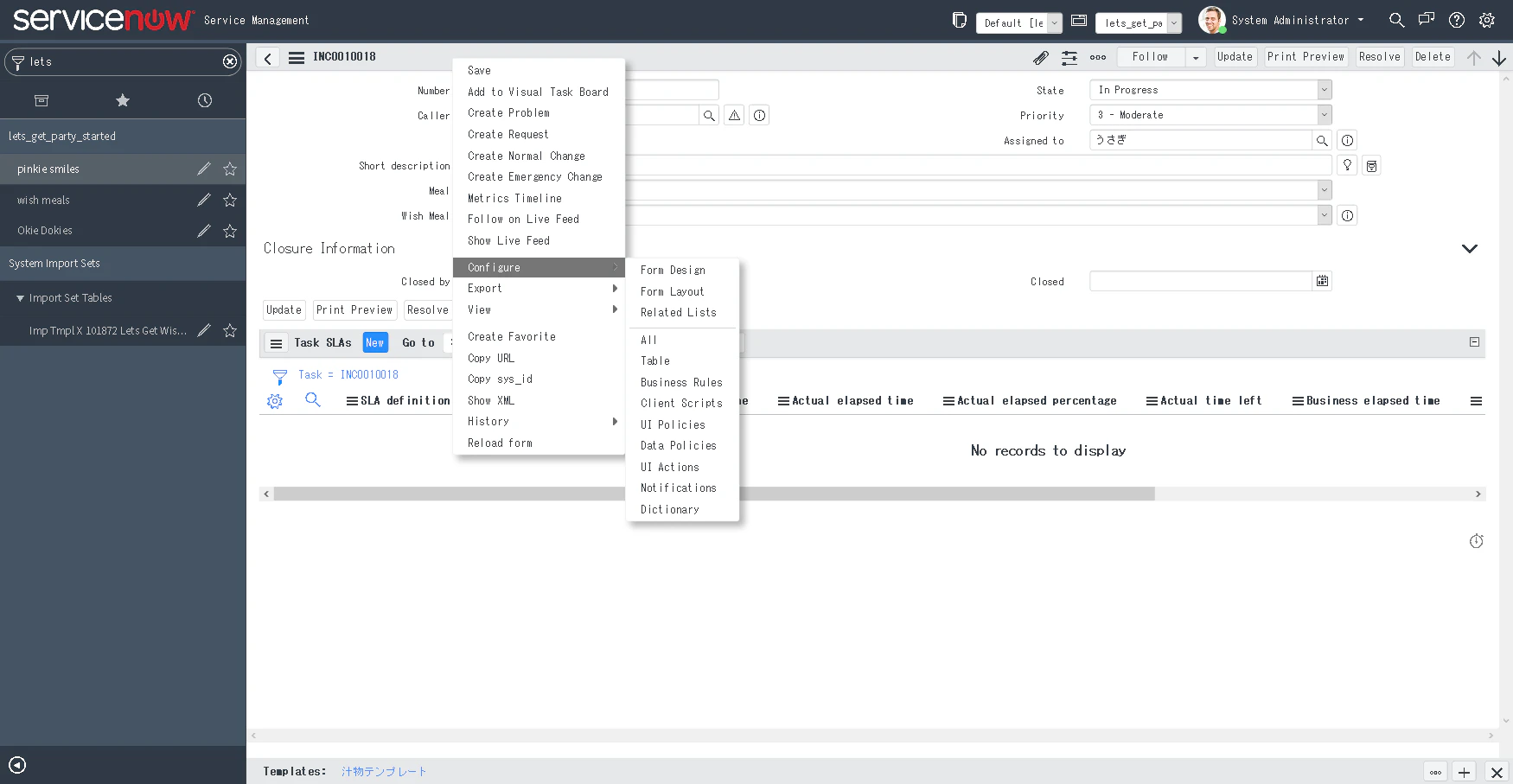The image size is (1513, 784).
Task: Click the New button in Task SLAs
Action: (375, 343)
